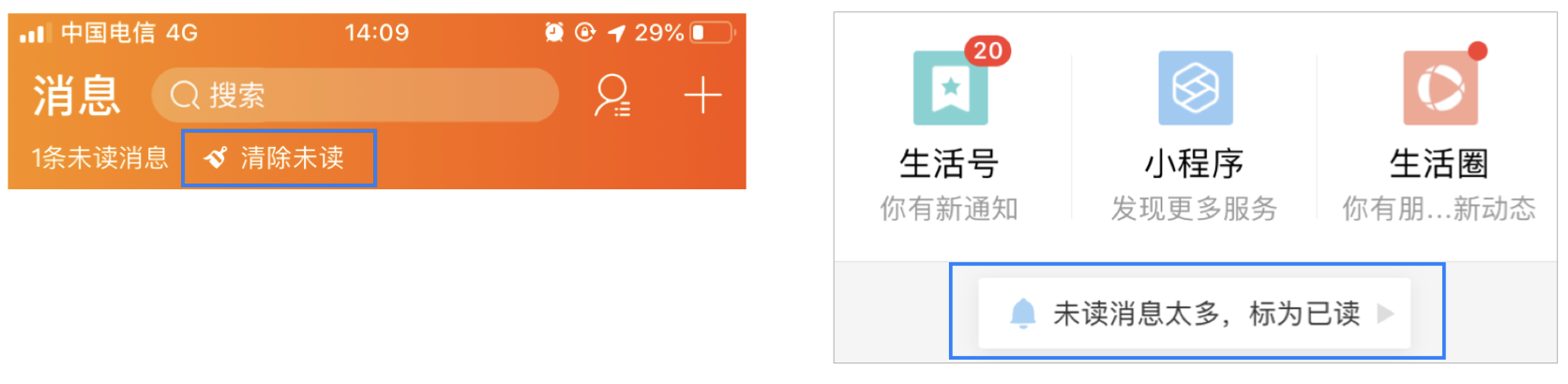Focus the 搜索 search field
Image resolution: width=1568 pixels, height=384 pixels.
(x=355, y=96)
